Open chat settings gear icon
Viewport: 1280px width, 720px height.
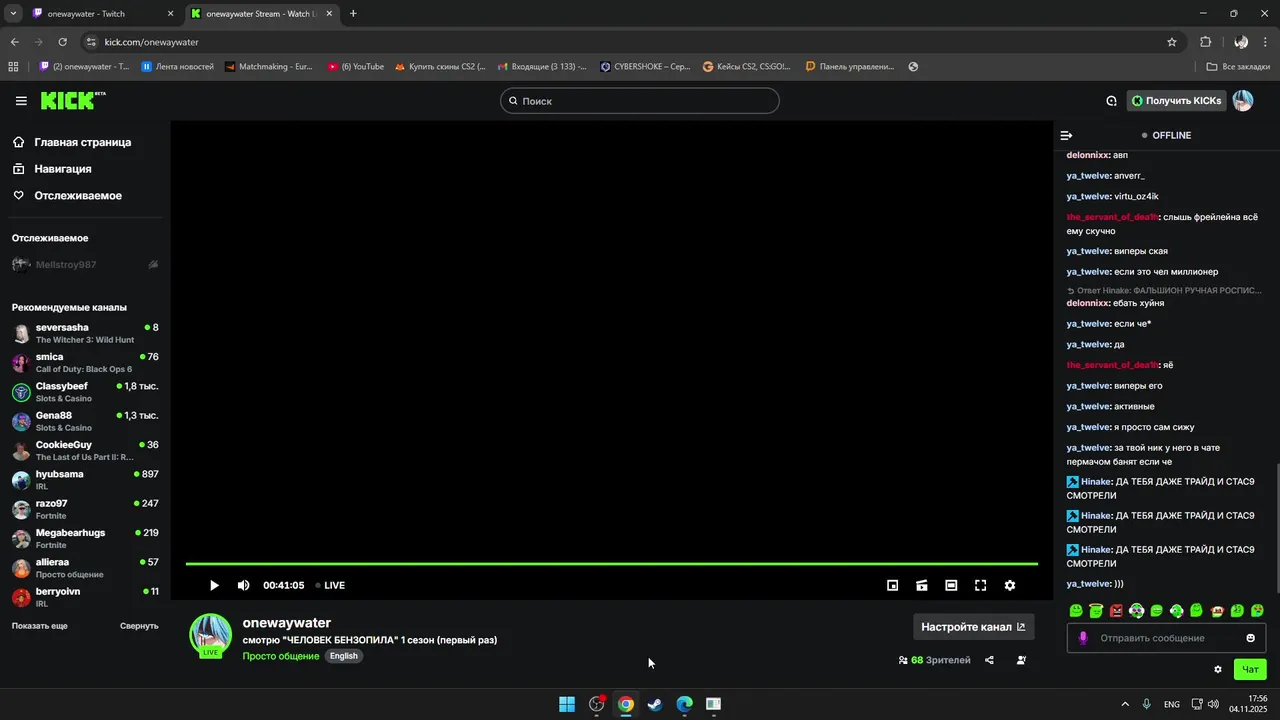pos(1218,669)
